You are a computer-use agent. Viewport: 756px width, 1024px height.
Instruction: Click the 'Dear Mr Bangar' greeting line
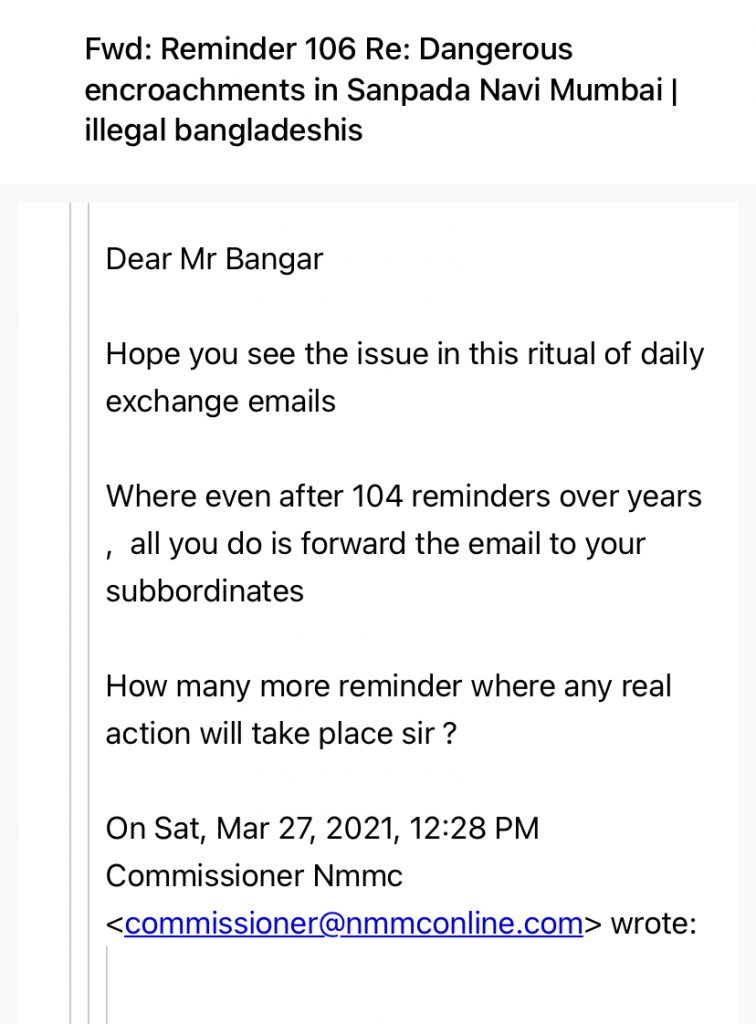click(214, 259)
